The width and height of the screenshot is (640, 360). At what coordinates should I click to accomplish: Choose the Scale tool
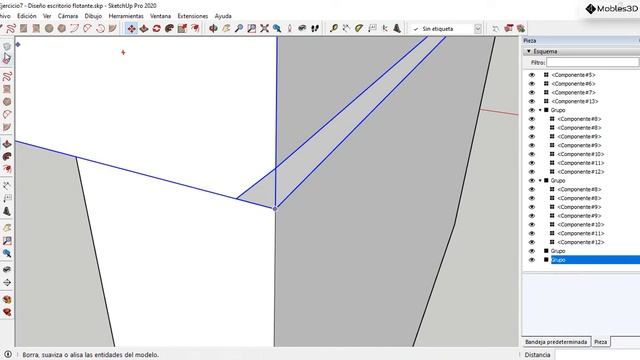pos(182,29)
